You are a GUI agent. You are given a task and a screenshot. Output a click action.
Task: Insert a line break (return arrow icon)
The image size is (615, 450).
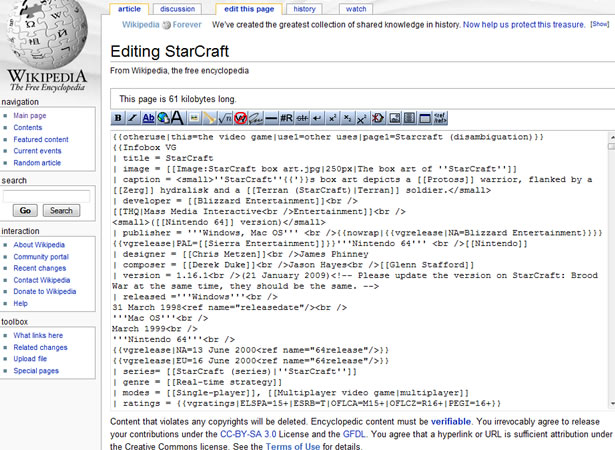(x=317, y=118)
